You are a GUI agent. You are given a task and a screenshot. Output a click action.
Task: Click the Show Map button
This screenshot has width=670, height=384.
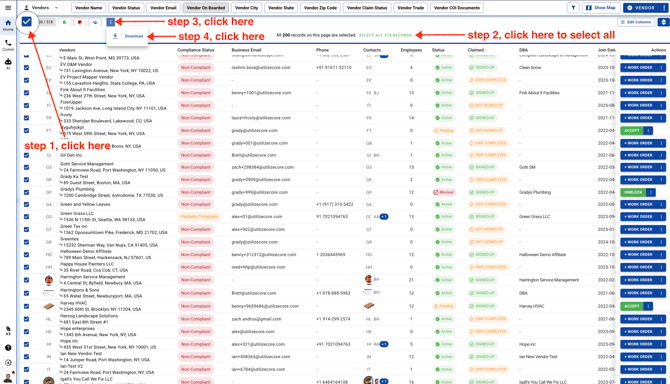point(601,8)
